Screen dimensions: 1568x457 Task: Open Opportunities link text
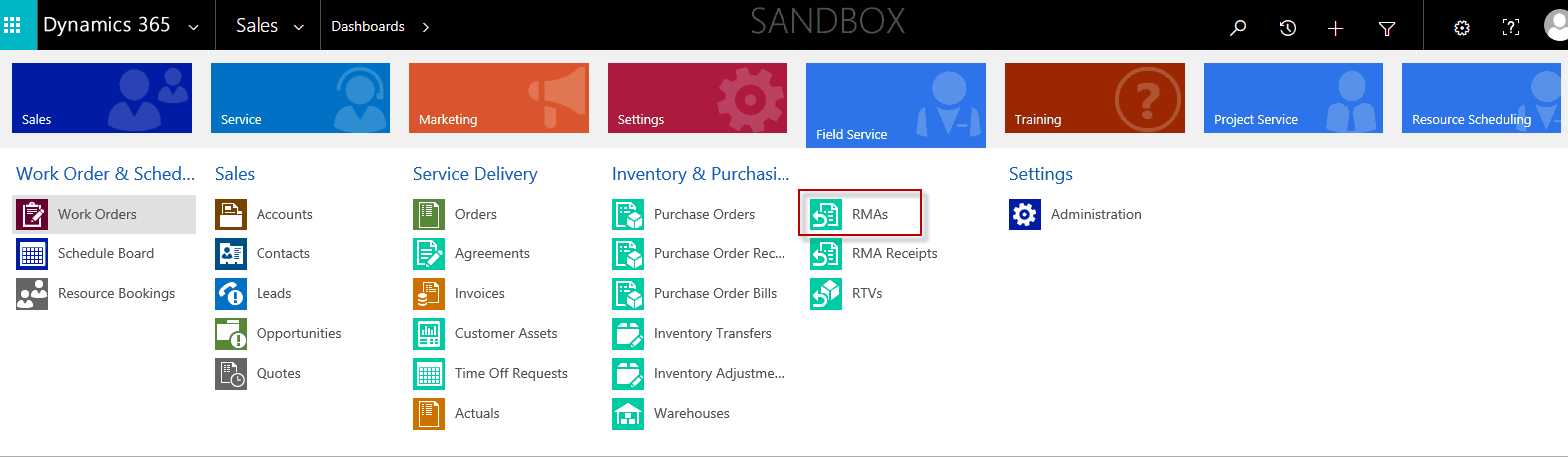point(298,333)
